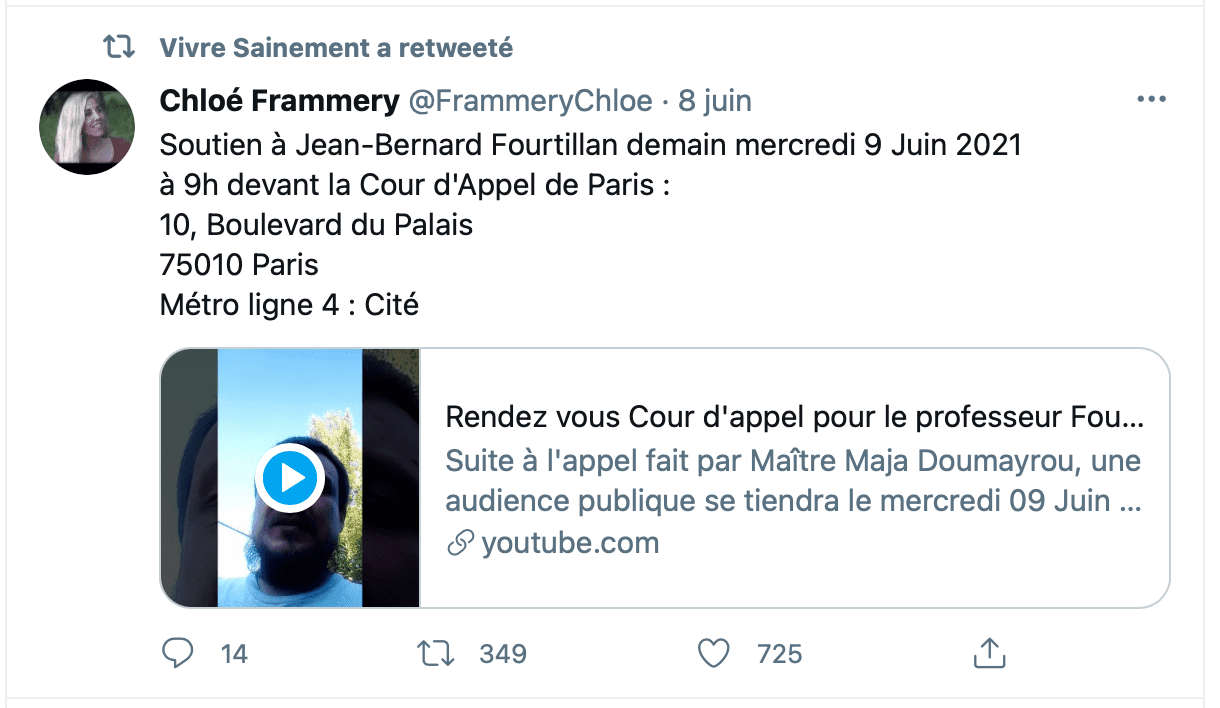The height and width of the screenshot is (708, 1220).
Task: Play the embedded YouTube video
Action: coord(289,479)
